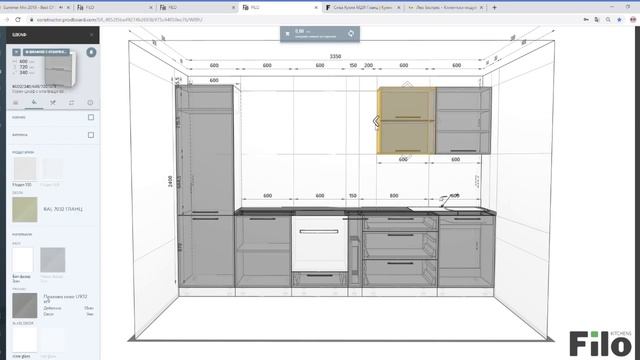Image resolution: width=640 pixels, height=360 pixels.
Task: Select the narrow 150 bottle pull-out cabinet
Action: tap(355, 251)
